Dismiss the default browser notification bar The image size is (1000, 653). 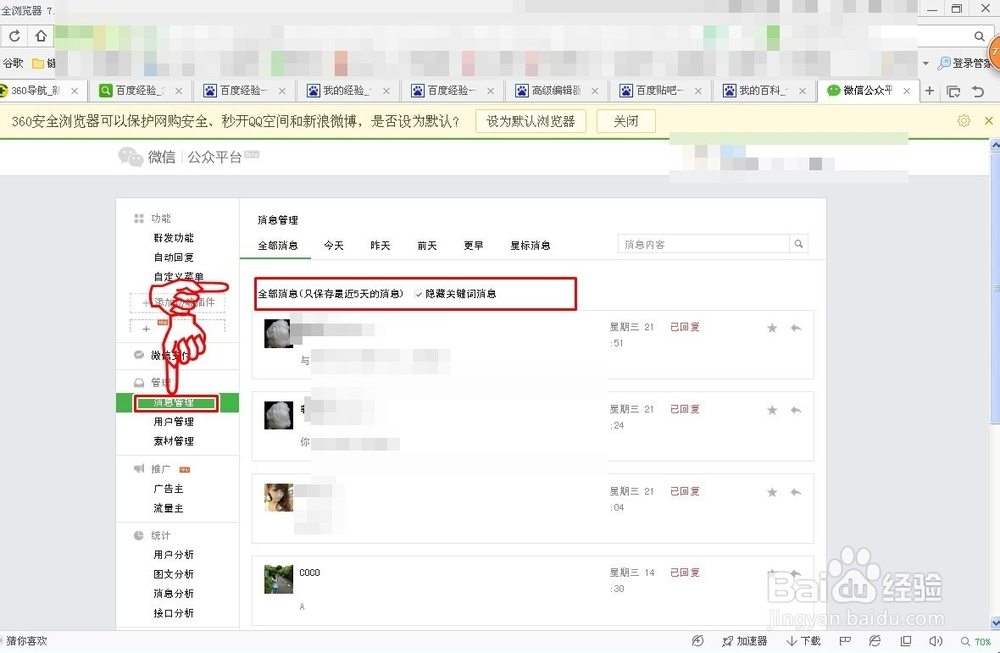pos(989,121)
